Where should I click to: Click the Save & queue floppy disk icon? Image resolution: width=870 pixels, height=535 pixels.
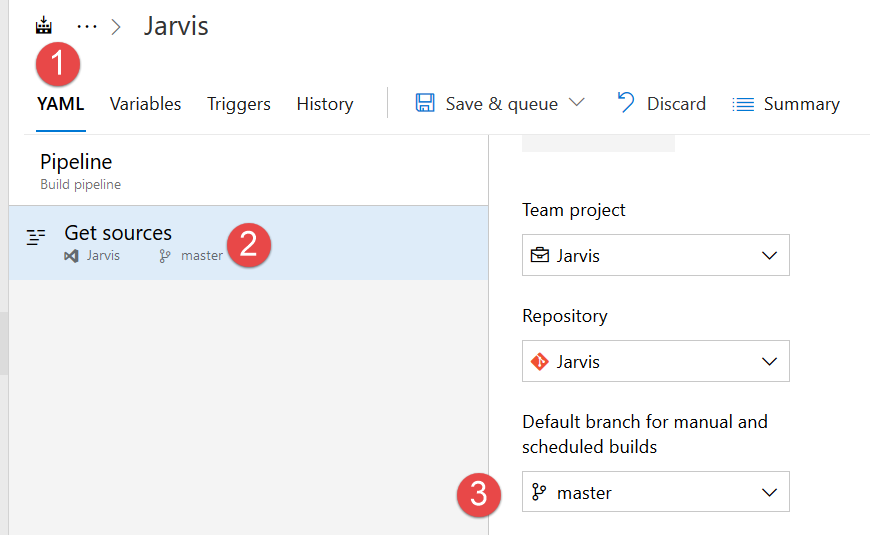coord(425,103)
